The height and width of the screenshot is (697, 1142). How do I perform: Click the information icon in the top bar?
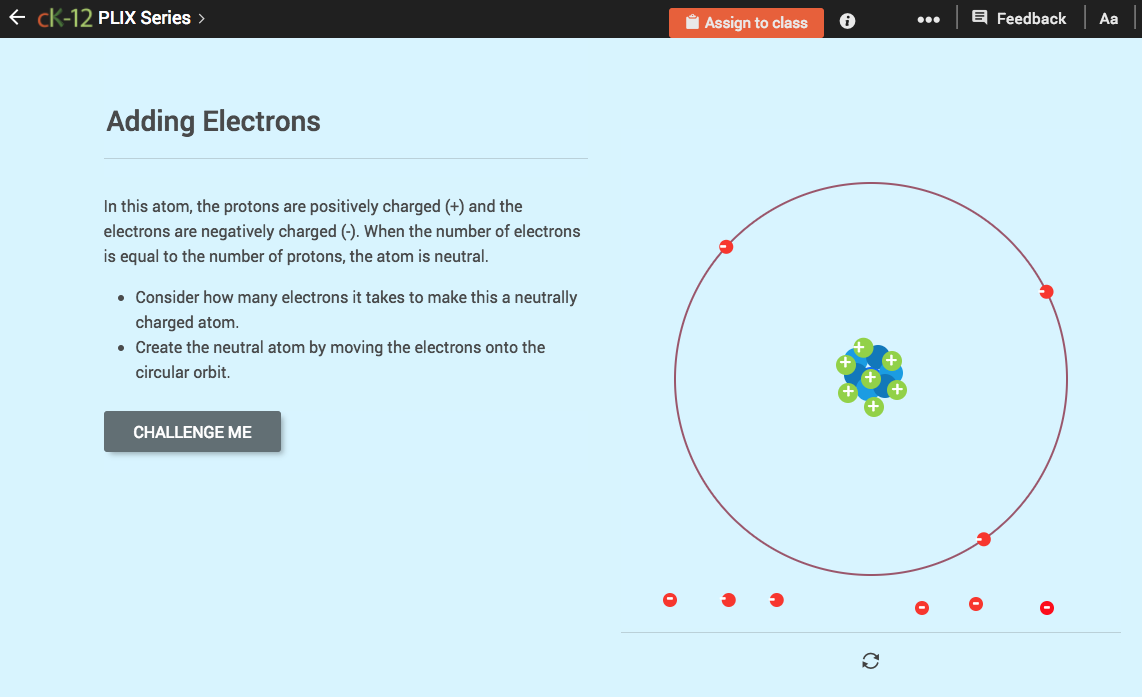[x=847, y=20]
